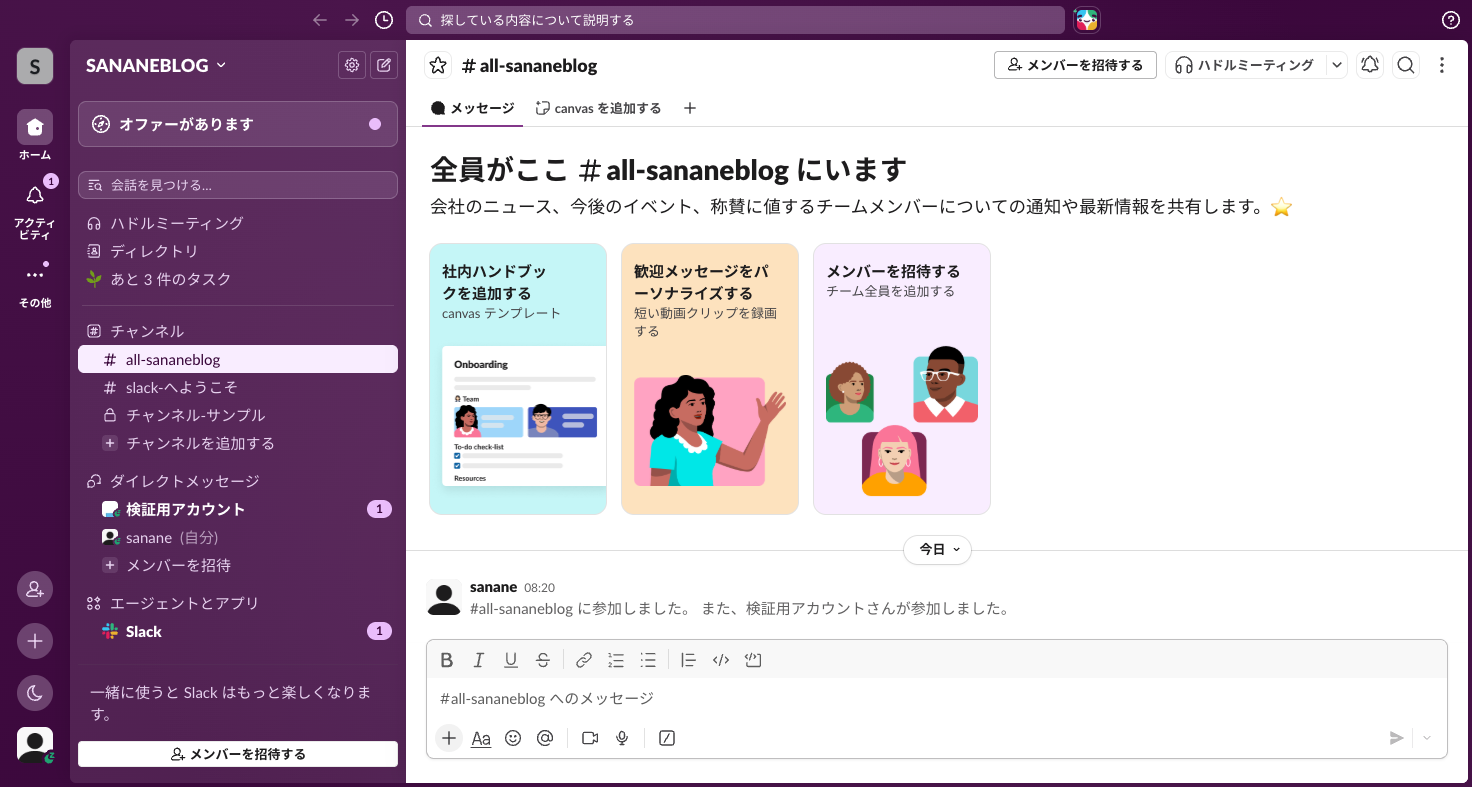
Task: Click the round plus create button
Action: 35,641
